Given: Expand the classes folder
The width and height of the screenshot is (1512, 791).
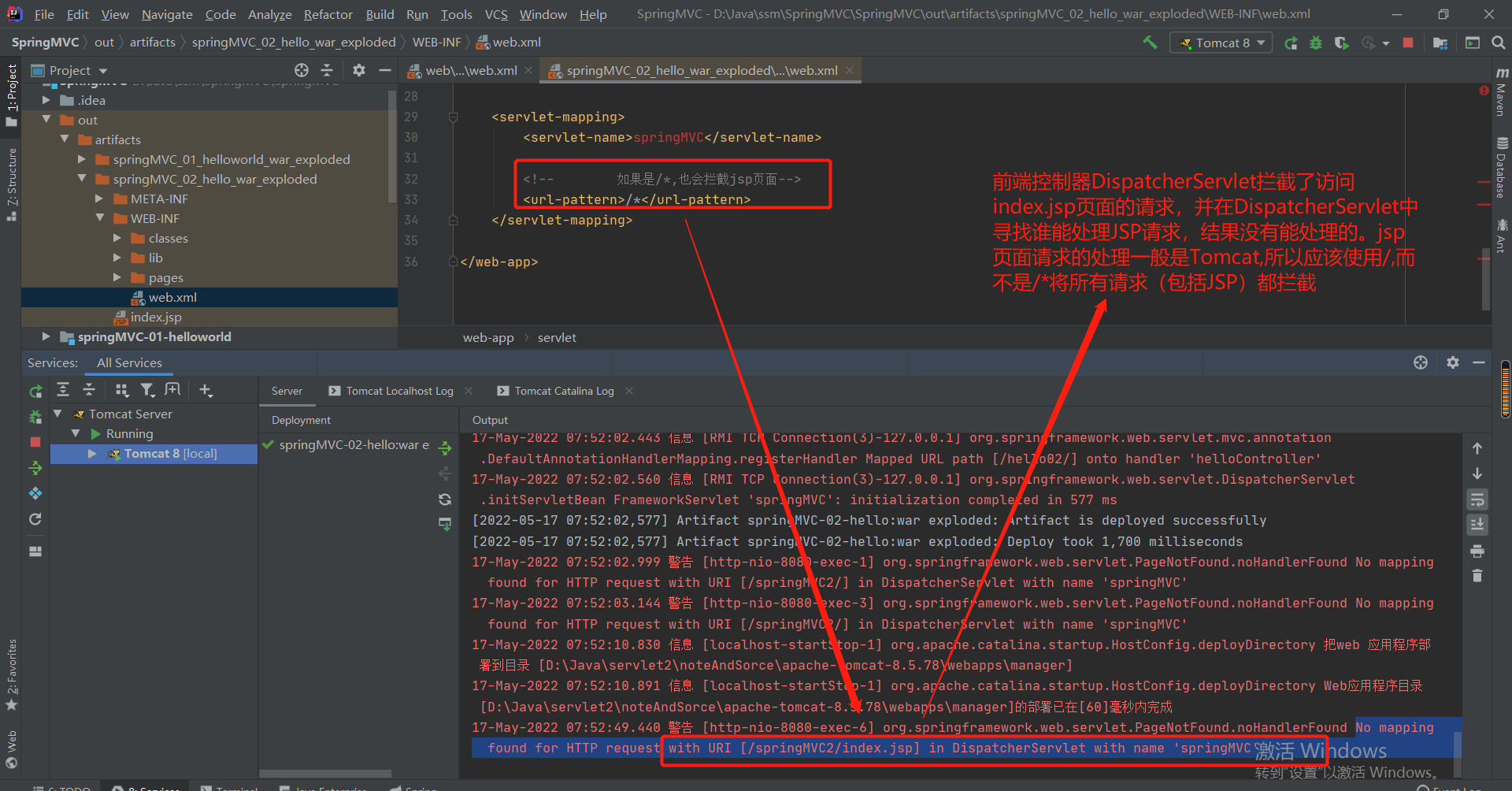Looking at the screenshot, I should [117, 238].
